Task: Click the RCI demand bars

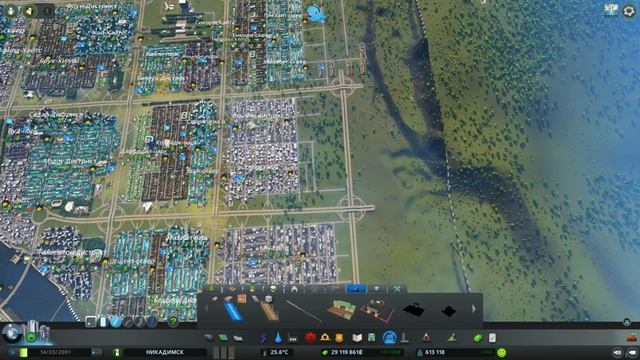Action: click(224, 352)
